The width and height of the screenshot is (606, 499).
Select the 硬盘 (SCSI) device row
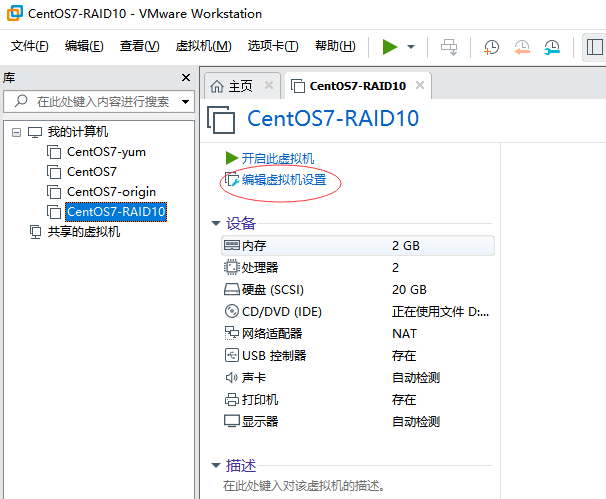(x=357, y=290)
